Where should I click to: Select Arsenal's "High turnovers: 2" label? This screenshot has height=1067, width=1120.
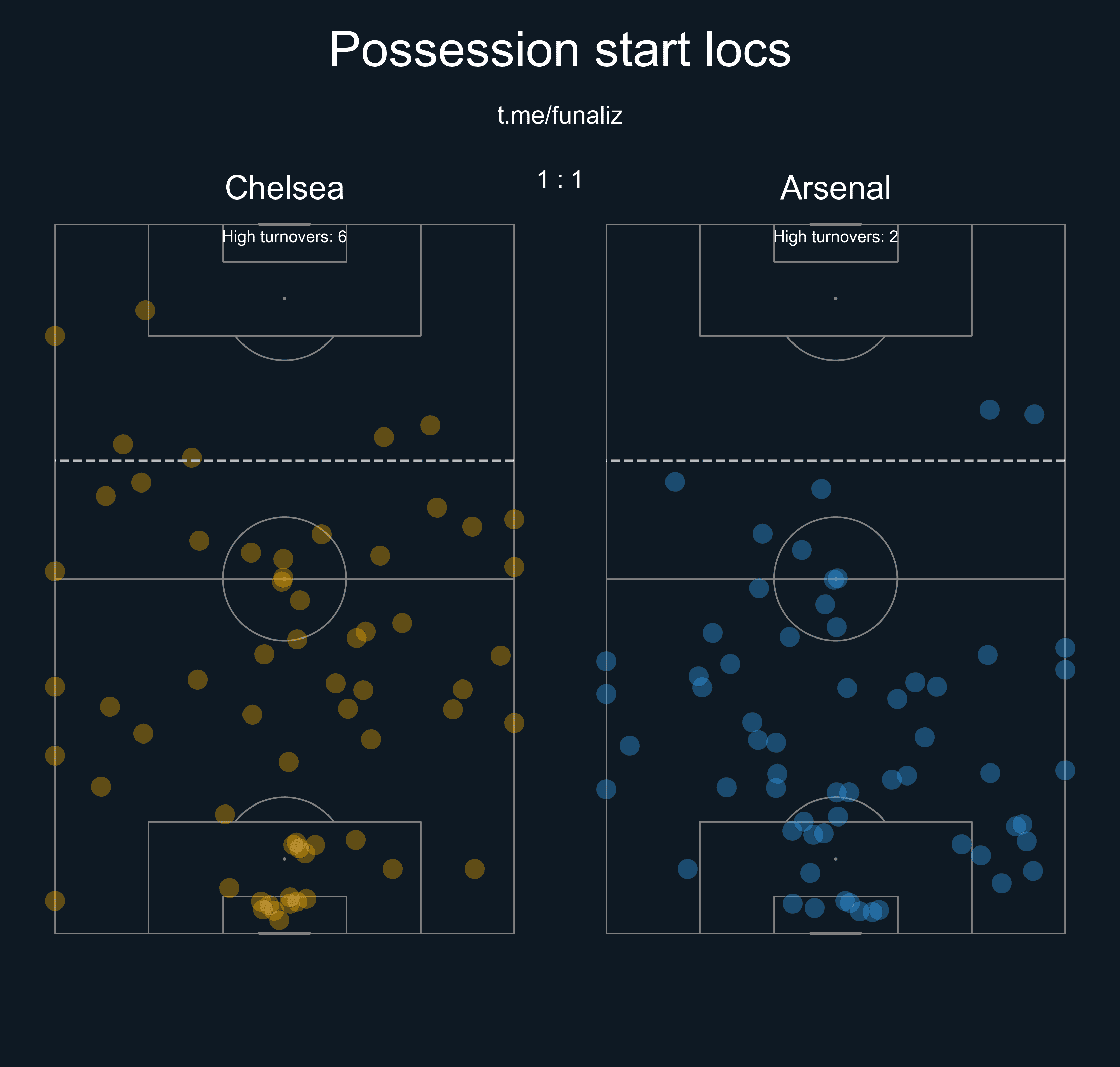pos(835,237)
